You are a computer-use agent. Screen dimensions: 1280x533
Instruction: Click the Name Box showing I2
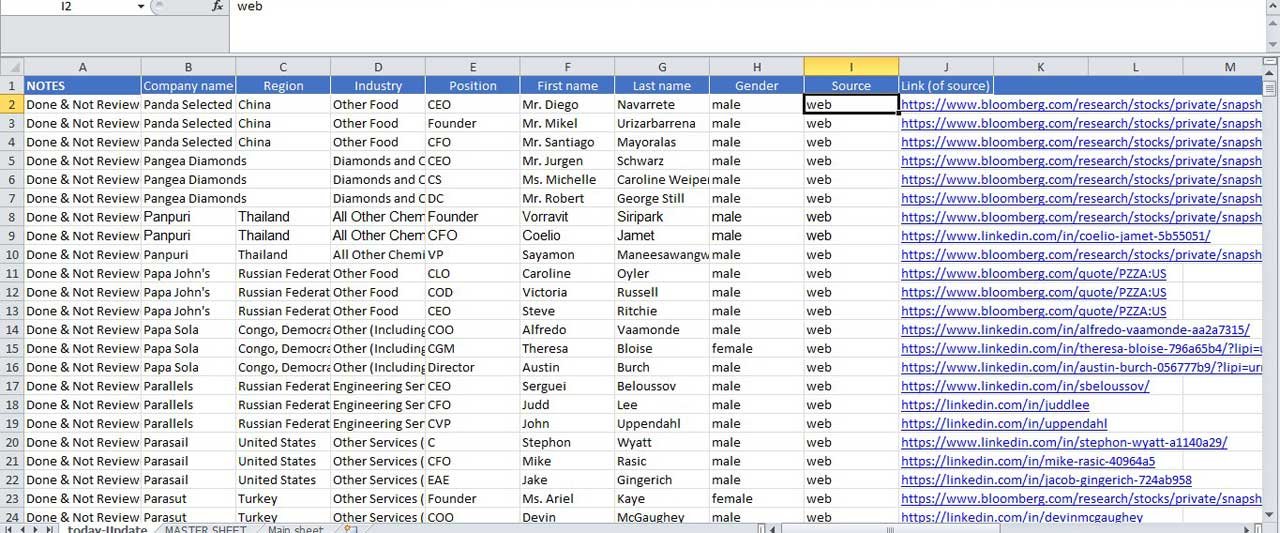pyautogui.click(x=67, y=6)
